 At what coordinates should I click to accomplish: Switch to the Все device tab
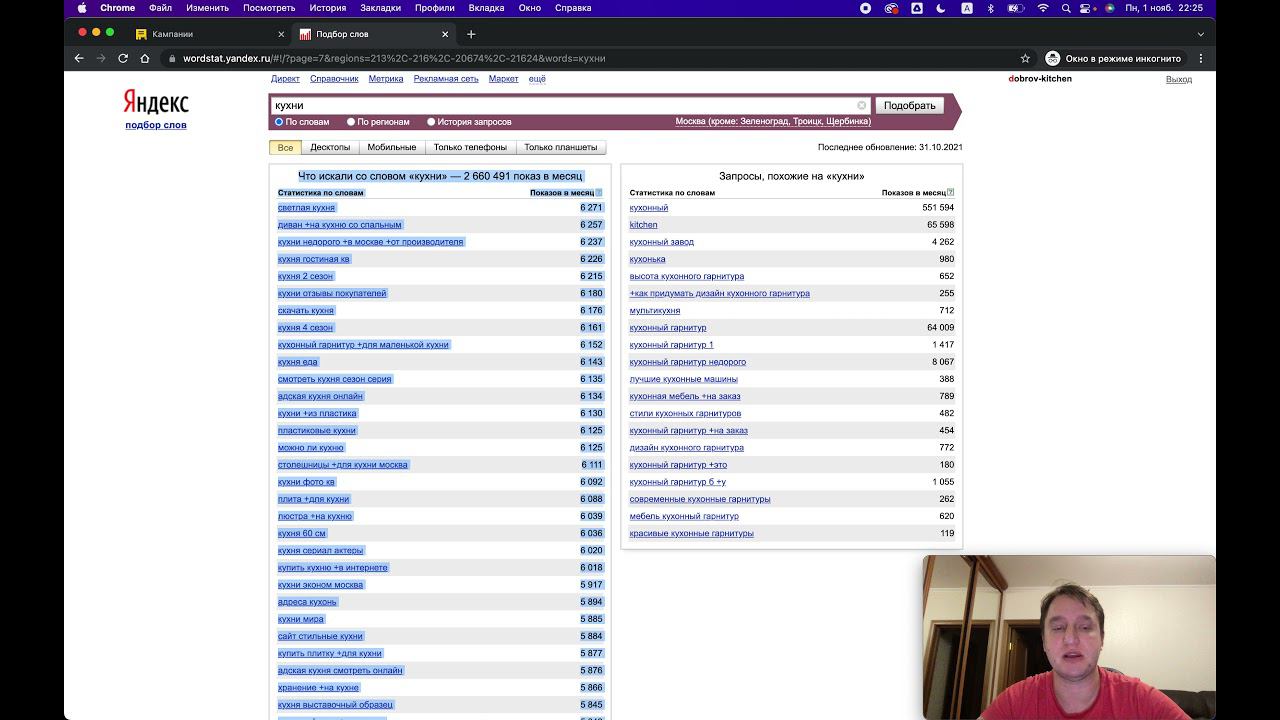pyautogui.click(x=285, y=147)
